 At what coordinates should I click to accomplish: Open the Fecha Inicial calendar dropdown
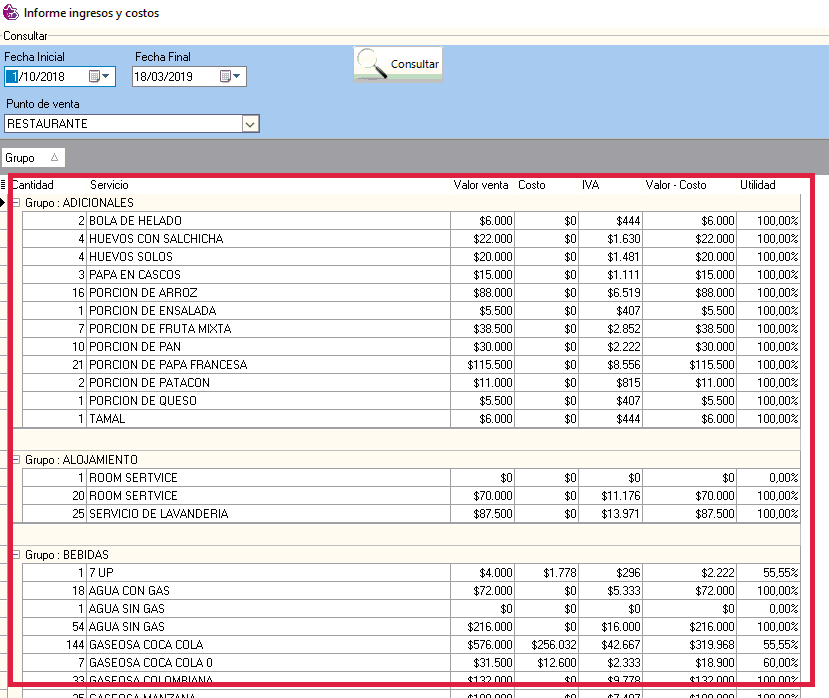pos(101,77)
